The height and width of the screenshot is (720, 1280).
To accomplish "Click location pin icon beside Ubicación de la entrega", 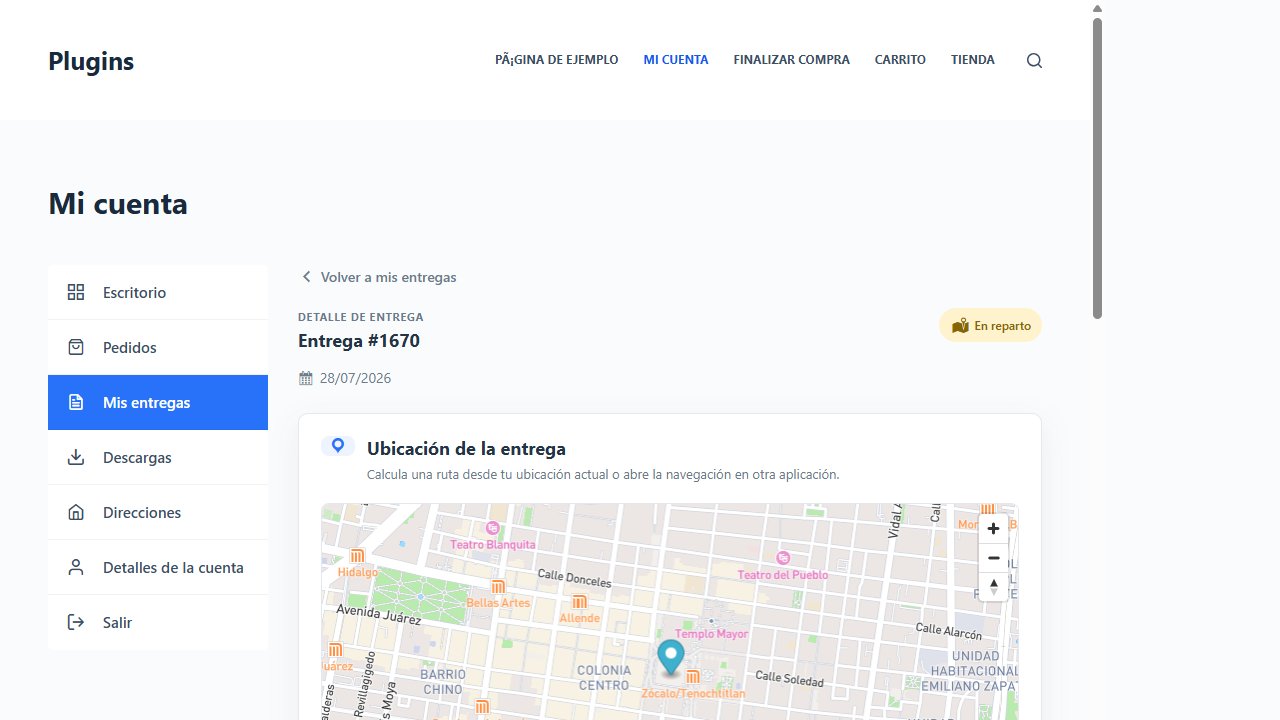I will [338, 446].
